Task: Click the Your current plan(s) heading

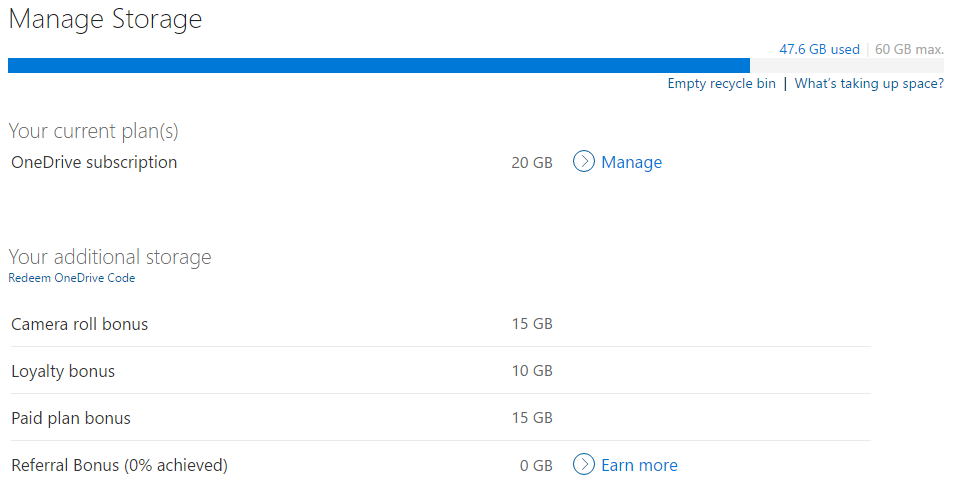Action: click(x=93, y=131)
